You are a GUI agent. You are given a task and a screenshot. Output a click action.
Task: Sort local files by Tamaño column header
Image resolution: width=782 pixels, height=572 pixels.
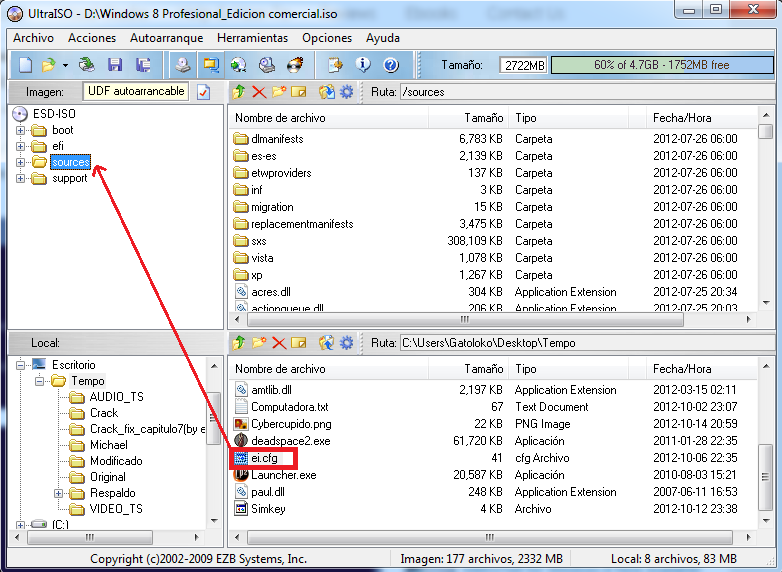(x=469, y=369)
